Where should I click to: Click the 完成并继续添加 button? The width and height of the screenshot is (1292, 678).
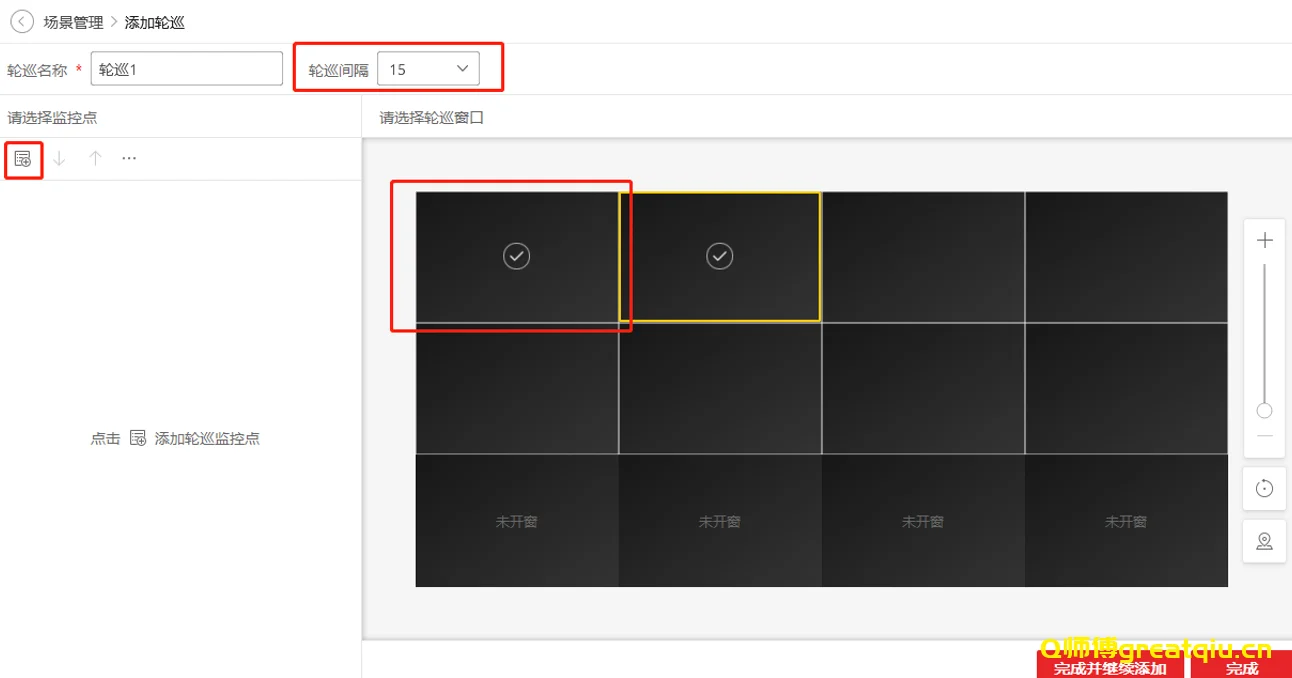[1110, 668]
